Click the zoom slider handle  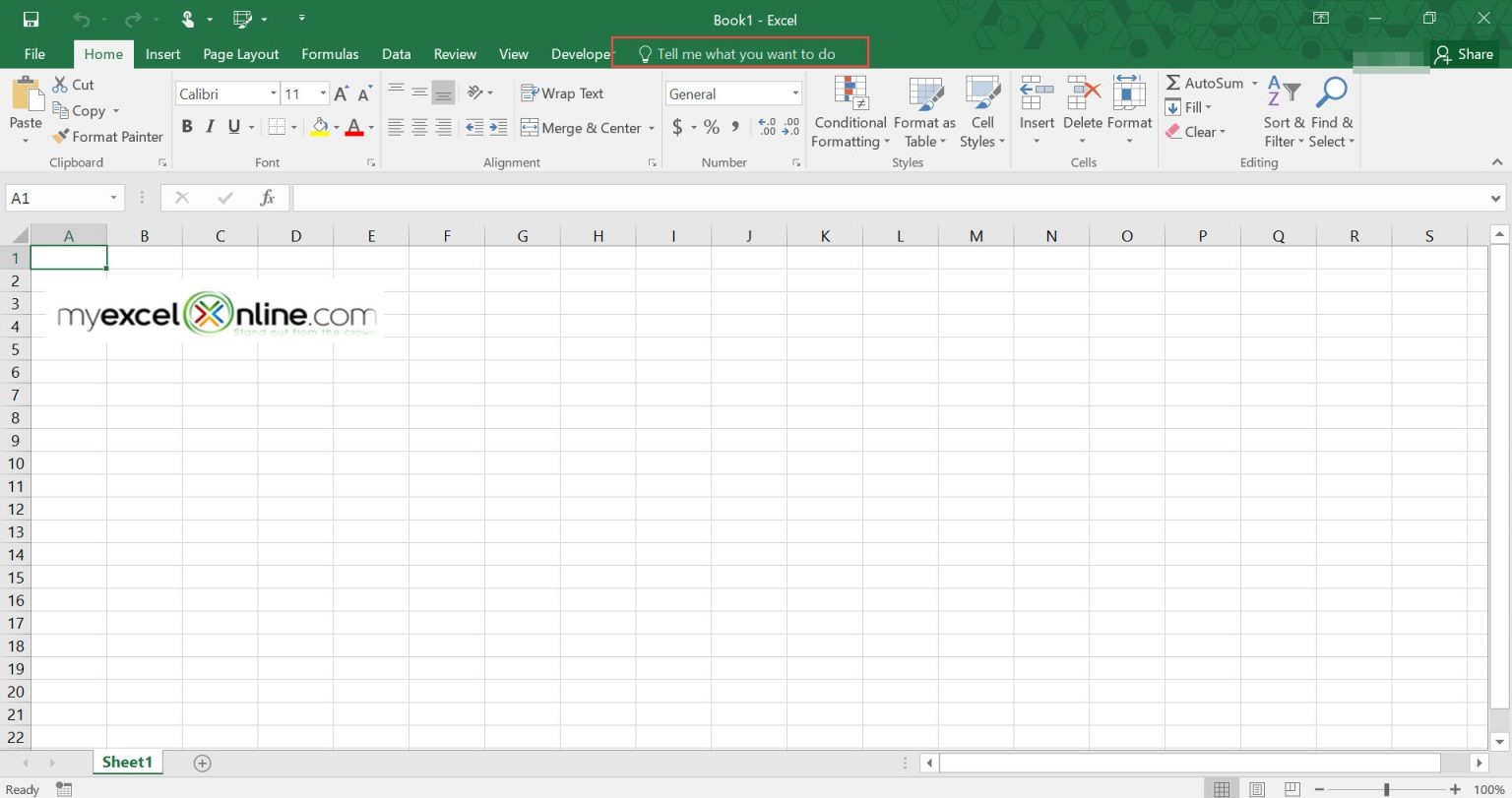(x=1386, y=789)
